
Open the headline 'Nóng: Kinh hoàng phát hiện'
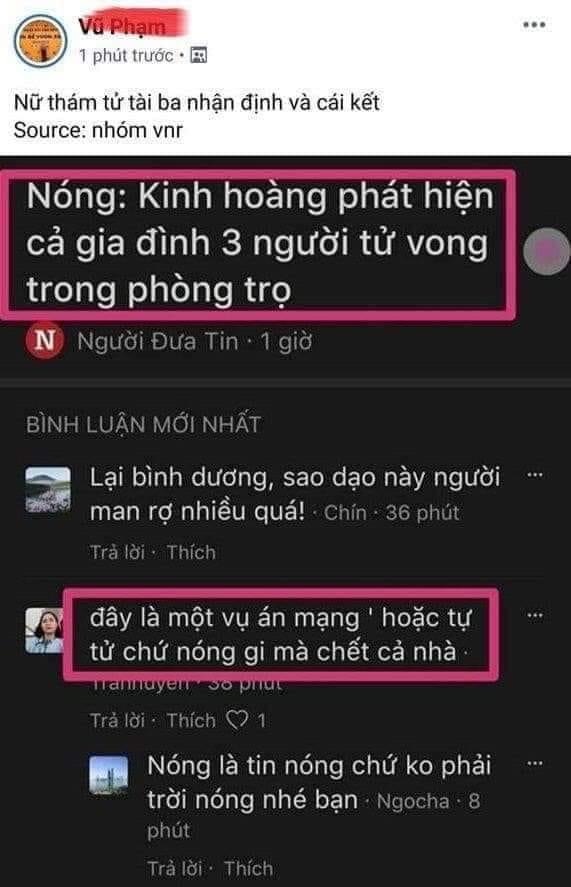(259, 243)
